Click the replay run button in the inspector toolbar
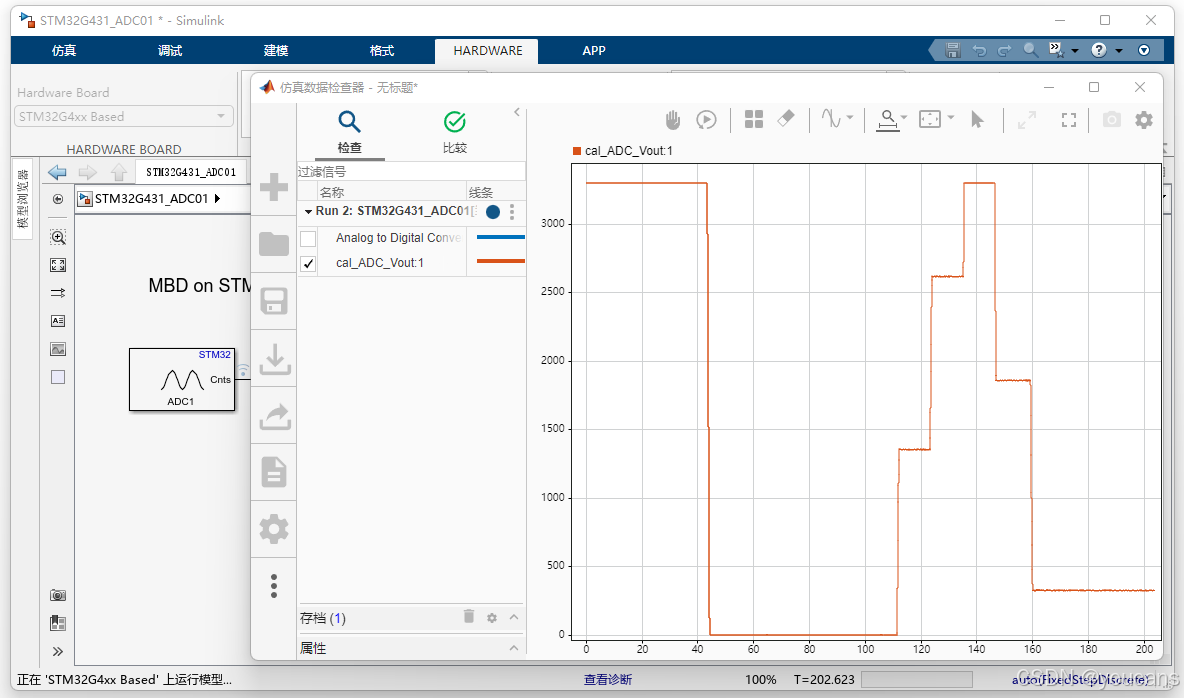This screenshot has height=698, width=1184. [x=706, y=119]
